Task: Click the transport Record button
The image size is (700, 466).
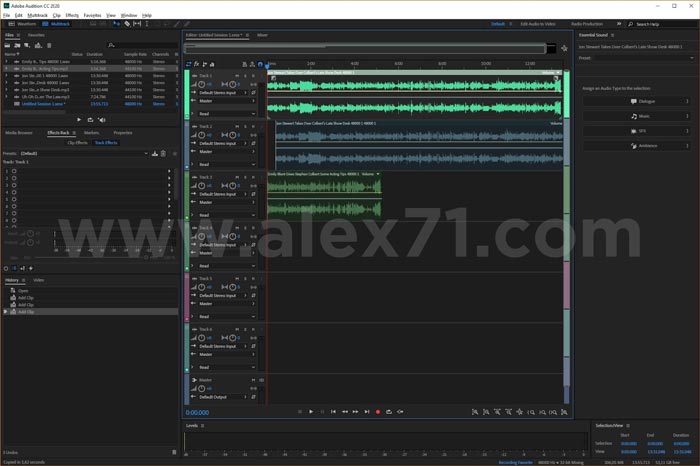Action: point(378,412)
